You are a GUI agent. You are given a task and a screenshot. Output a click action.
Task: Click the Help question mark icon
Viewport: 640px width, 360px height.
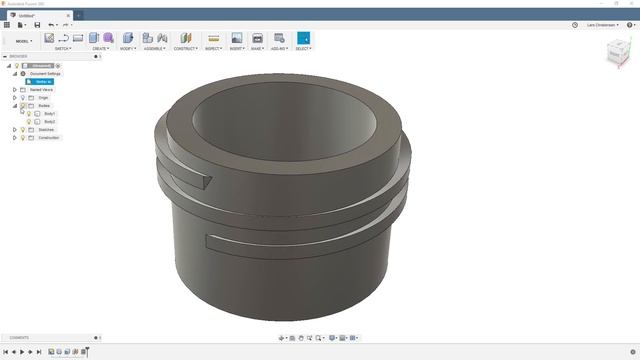(x=629, y=25)
